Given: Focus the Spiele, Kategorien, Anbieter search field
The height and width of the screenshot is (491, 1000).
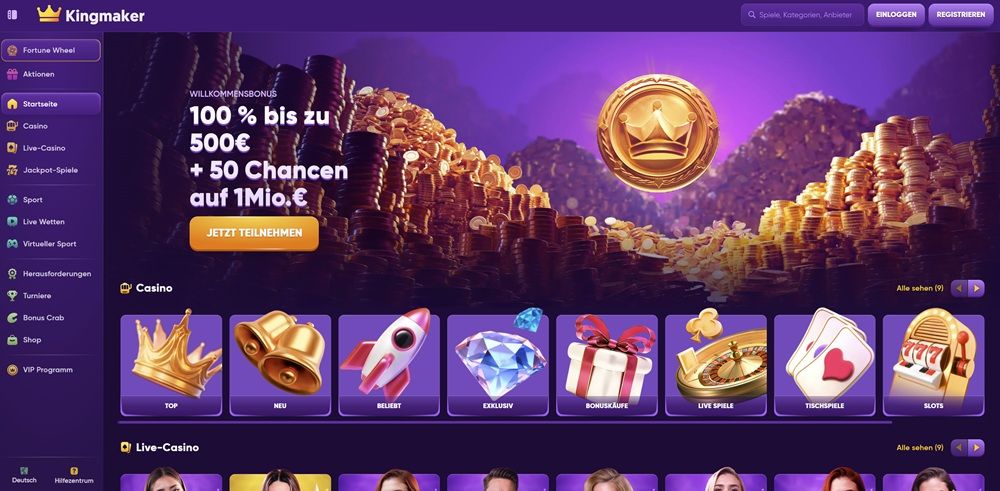Looking at the screenshot, I should [x=802, y=15].
